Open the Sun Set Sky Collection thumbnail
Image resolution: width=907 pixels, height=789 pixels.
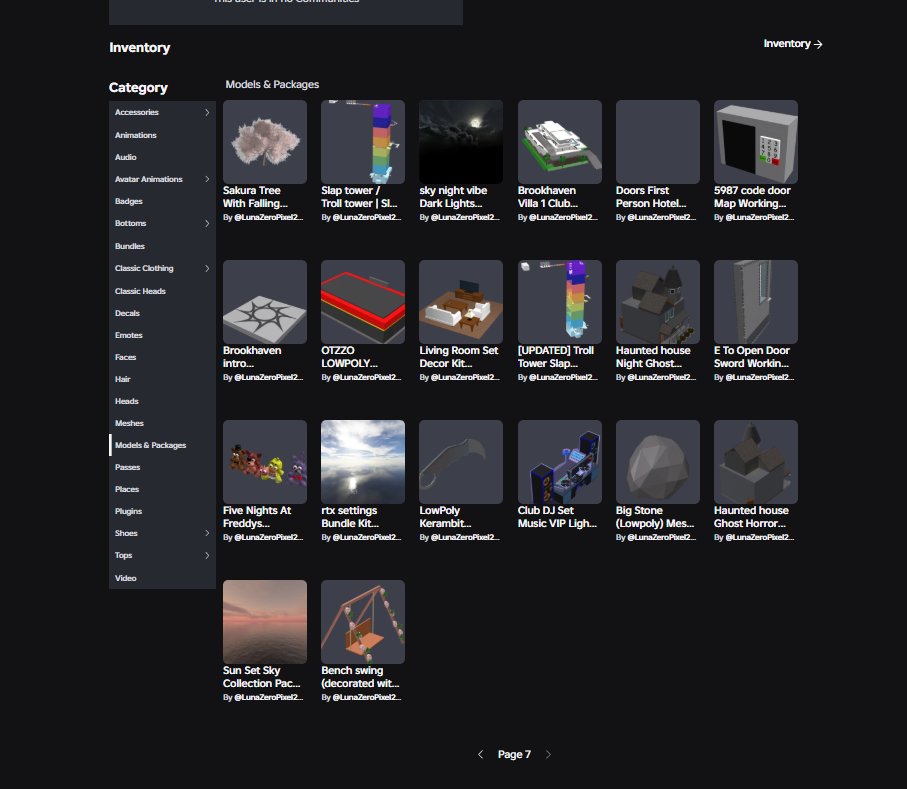pos(265,622)
